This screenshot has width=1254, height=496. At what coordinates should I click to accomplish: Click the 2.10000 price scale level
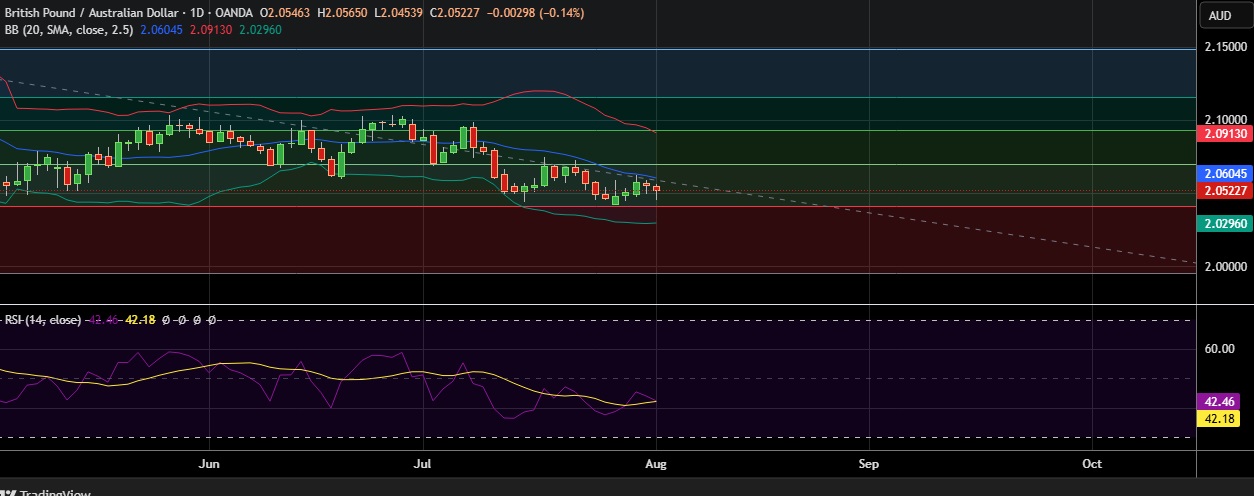click(1225, 118)
